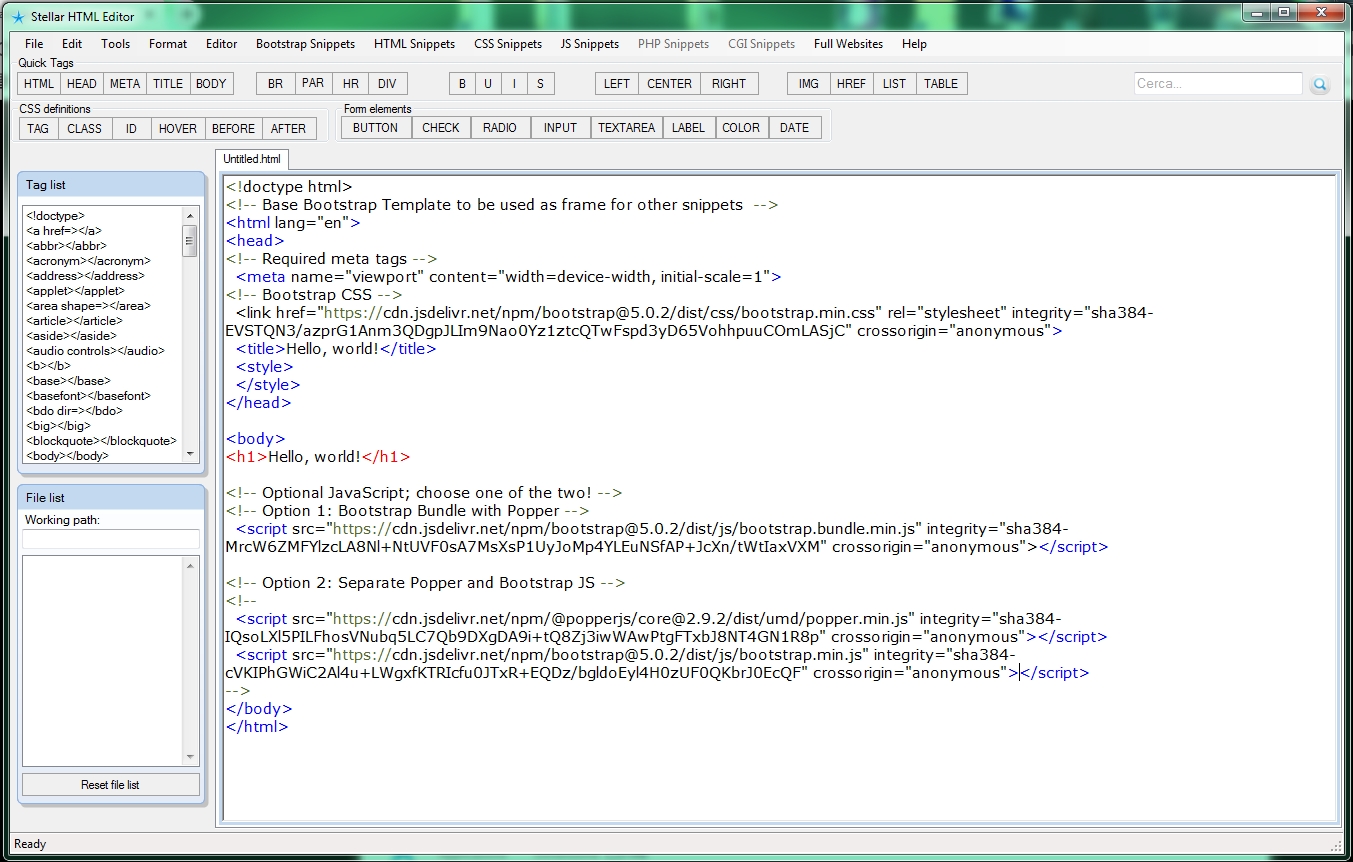Screen dimensions: 1353x862
Task: Click the CSS CLASS definition button
Action: [x=84, y=128]
